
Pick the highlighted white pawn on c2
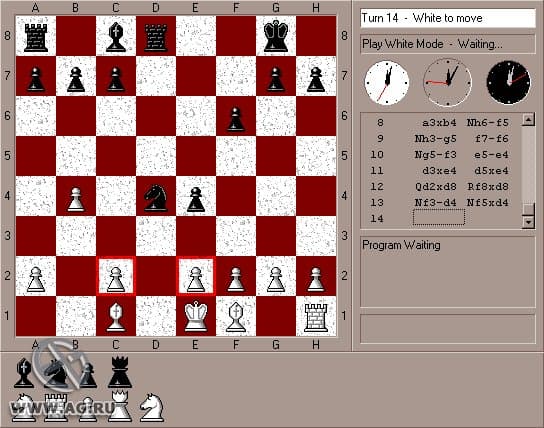[116, 279]
